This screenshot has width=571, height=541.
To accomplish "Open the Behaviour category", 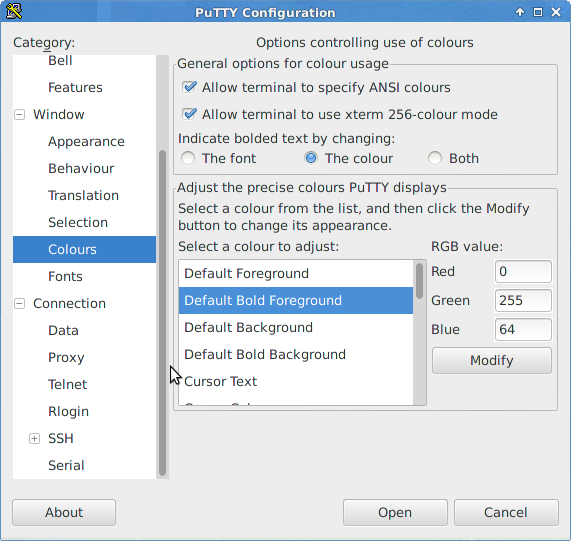I will coord(81,168).
